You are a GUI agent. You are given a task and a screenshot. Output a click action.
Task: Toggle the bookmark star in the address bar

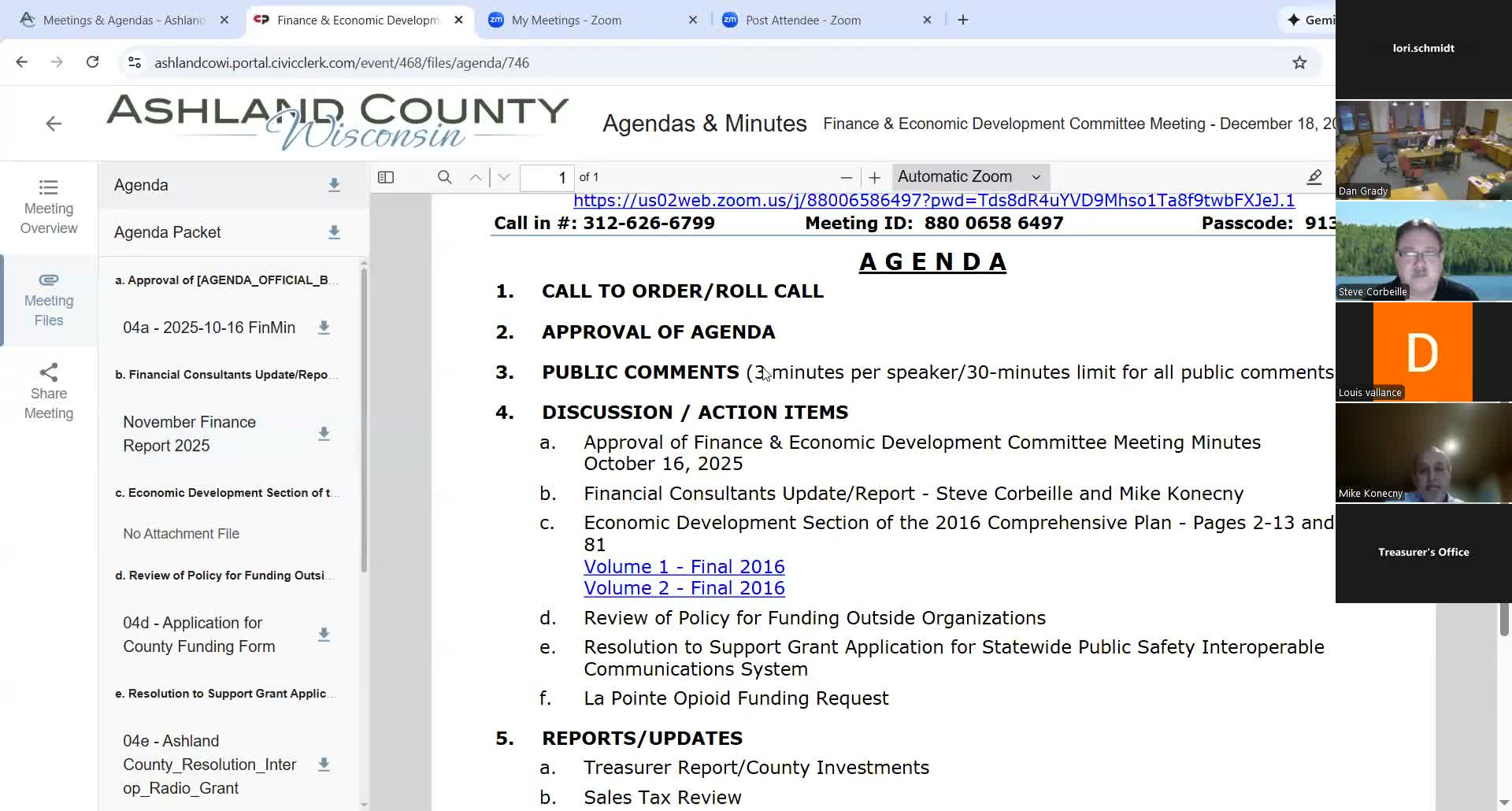(x=1299, y=62)
